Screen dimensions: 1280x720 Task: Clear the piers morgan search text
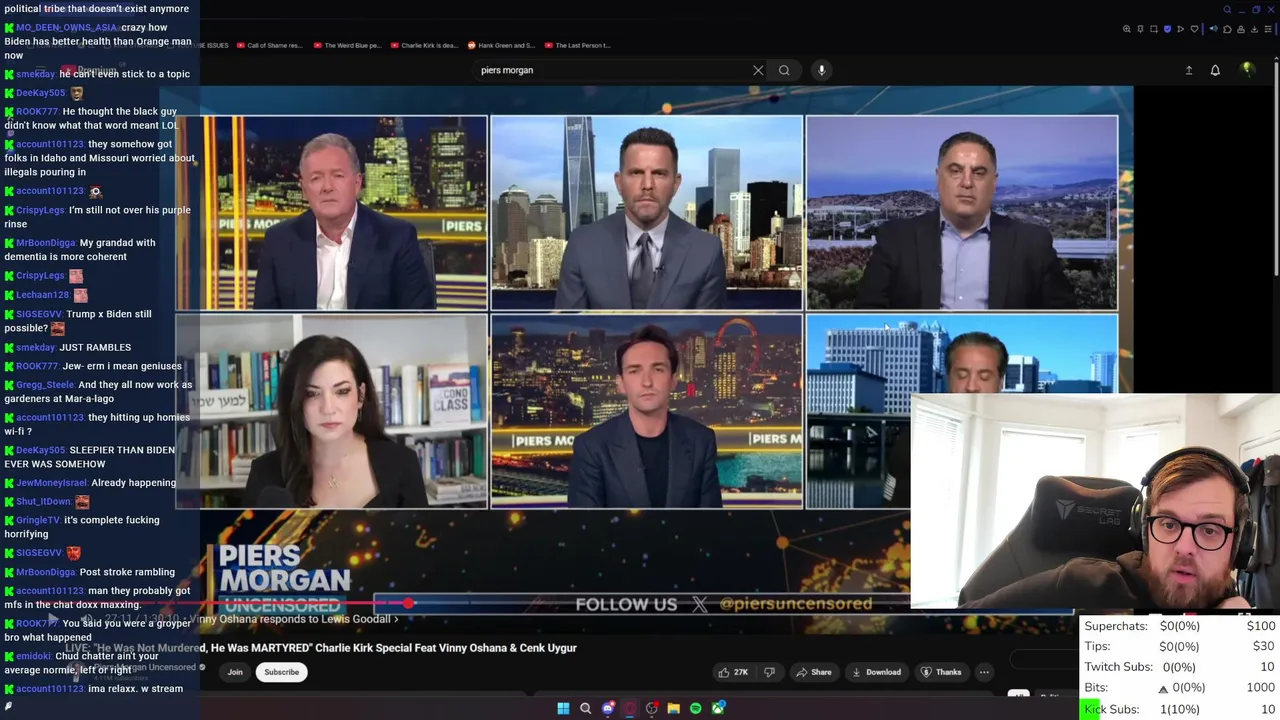tap(758, 70)
